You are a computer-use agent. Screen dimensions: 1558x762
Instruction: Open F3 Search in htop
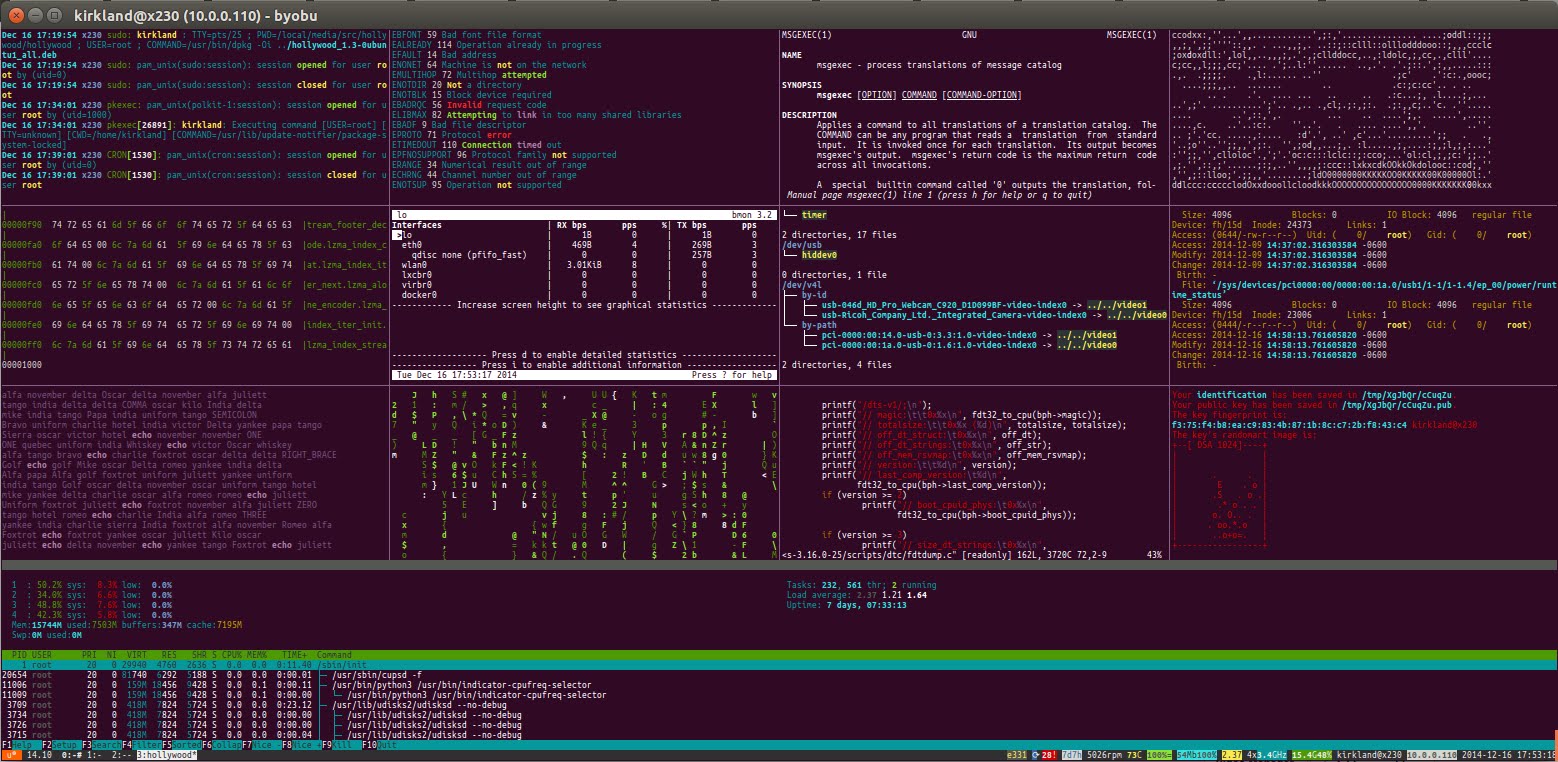(101, 744)
